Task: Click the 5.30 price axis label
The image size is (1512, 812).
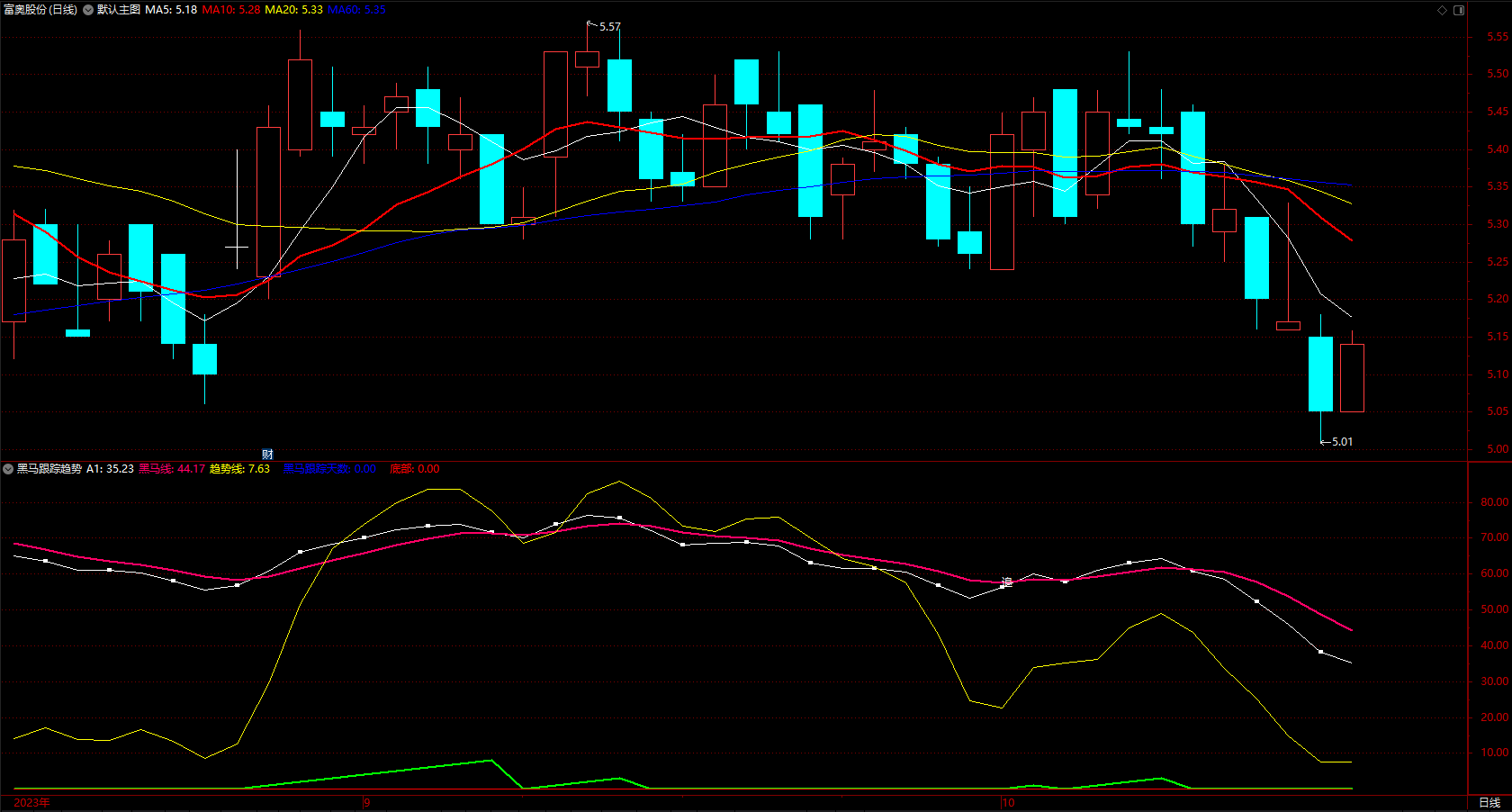Action: click(1498, 224)
